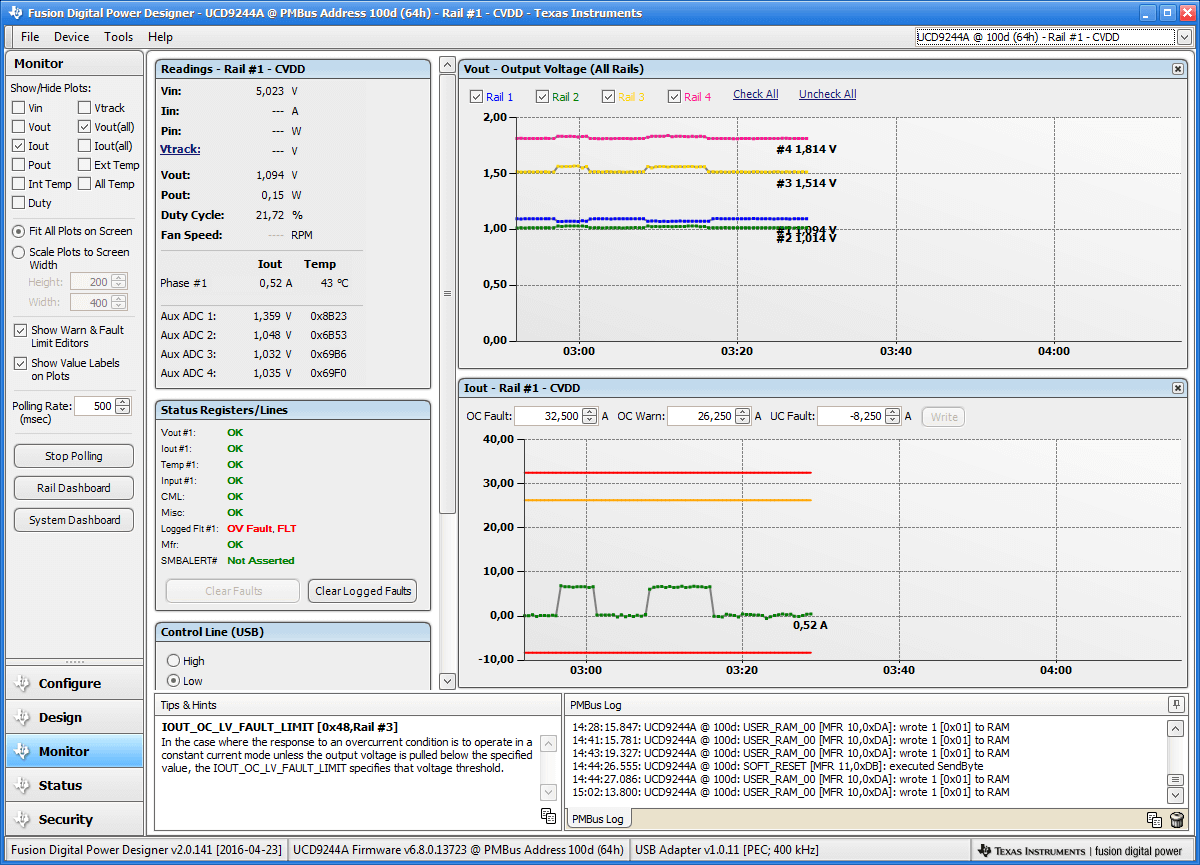Image resolution: width=1200 pixels, height=865 pixels.
Task: Adjust UC Fault limit stepper
Action: coord(893,416)
